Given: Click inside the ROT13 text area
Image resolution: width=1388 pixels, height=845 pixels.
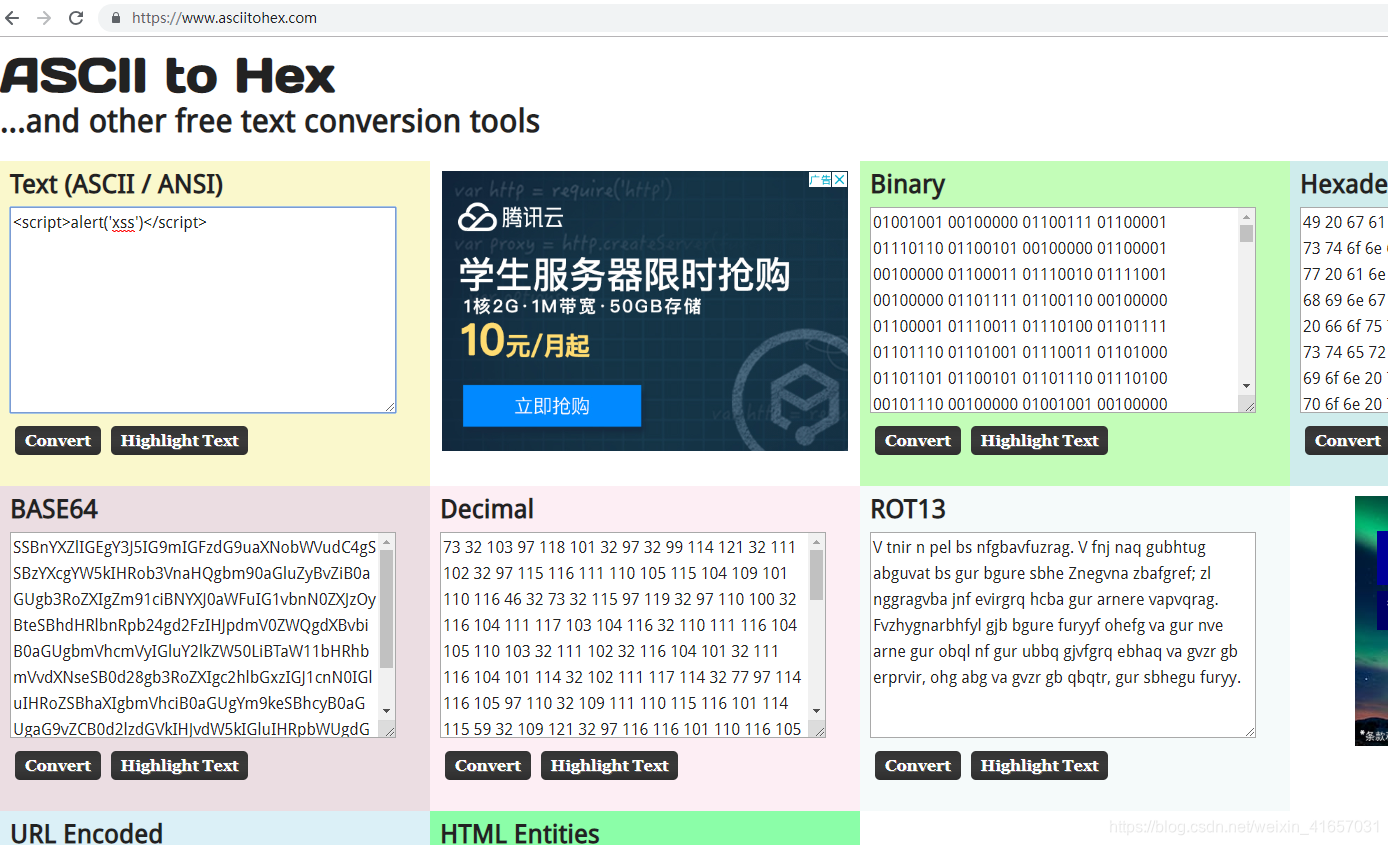Looking at the screenshot, I should tap(1063, 635).
